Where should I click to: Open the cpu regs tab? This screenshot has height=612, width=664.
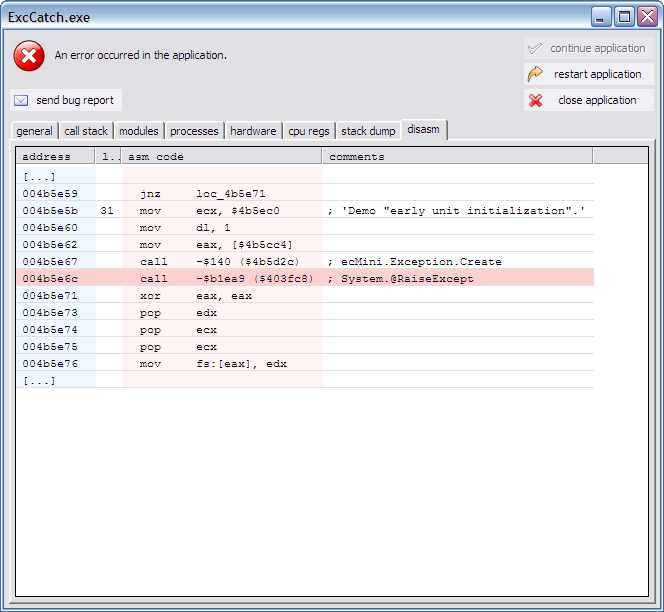308,131
